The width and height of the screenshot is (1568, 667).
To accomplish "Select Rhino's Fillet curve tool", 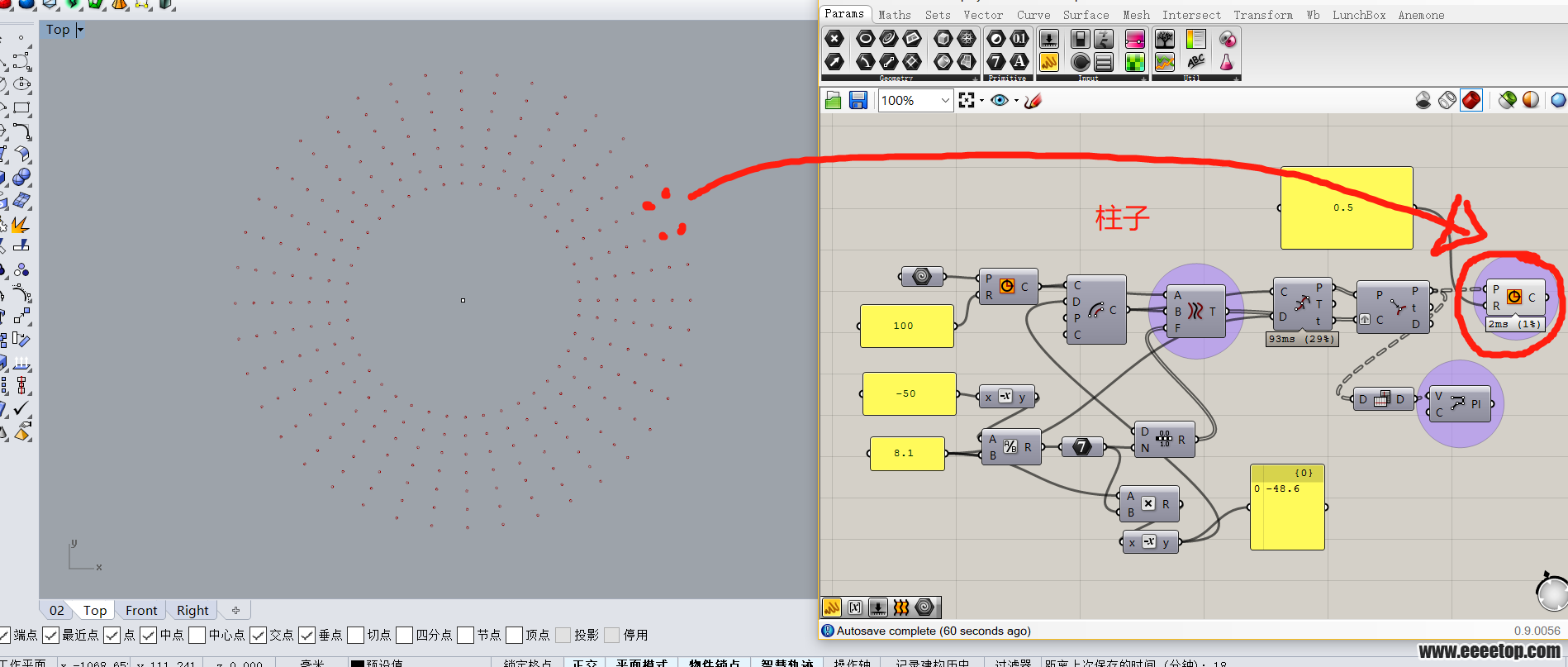I will click(21, 131).
